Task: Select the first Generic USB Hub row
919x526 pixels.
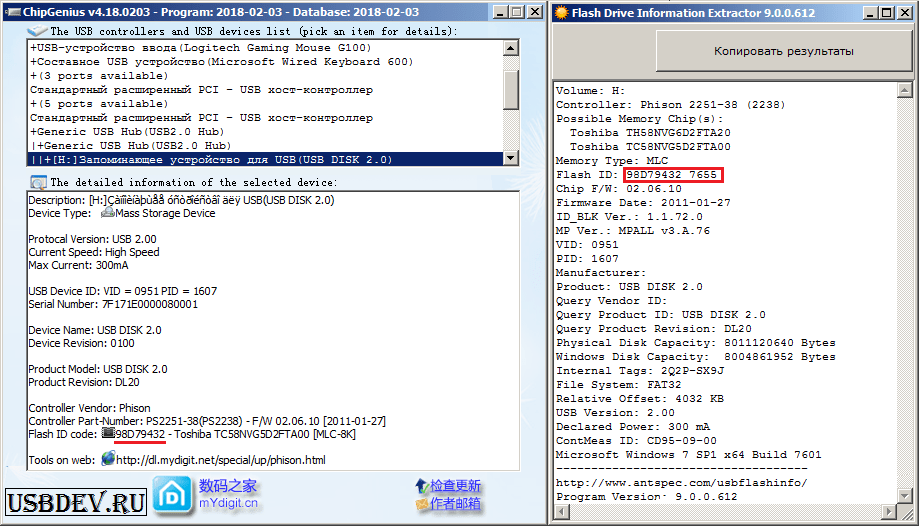Action: coord(266,132)
